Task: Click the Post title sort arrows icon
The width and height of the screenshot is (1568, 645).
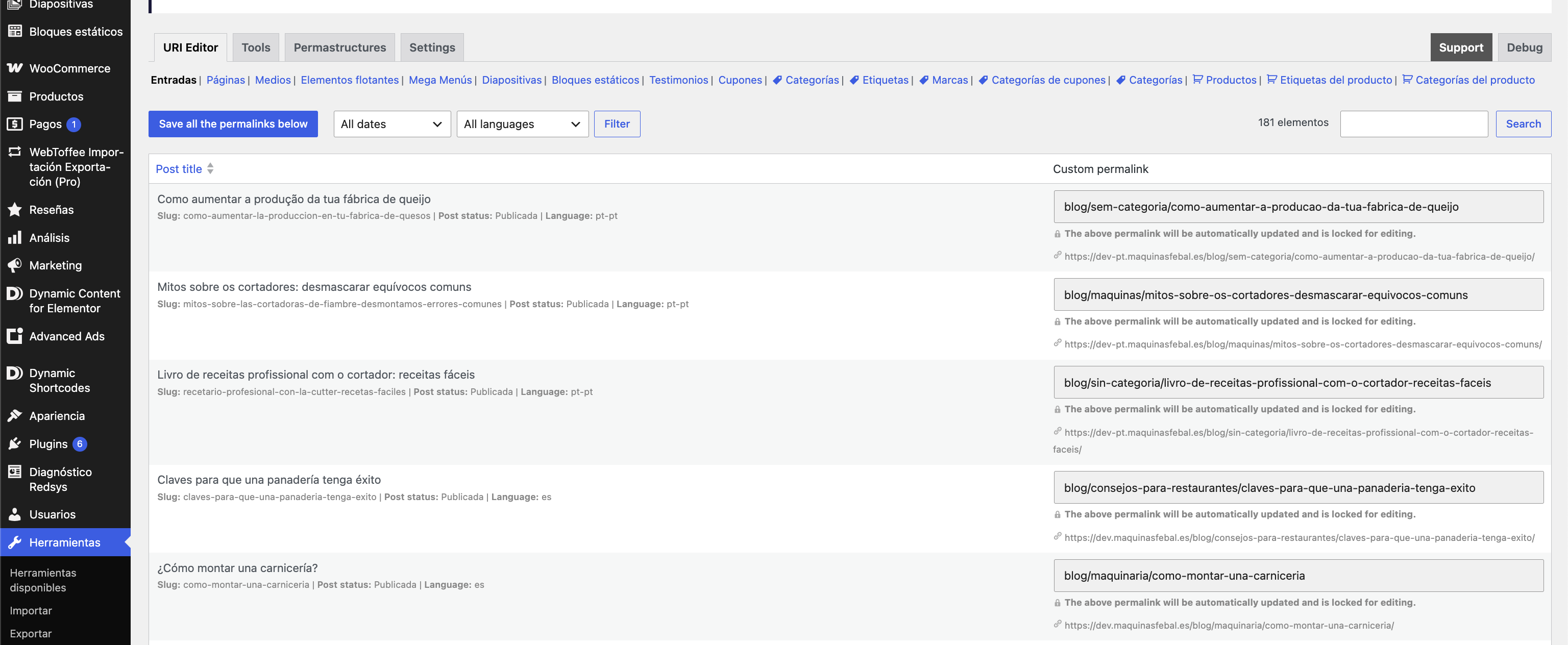Action: [x=210, y=168]
